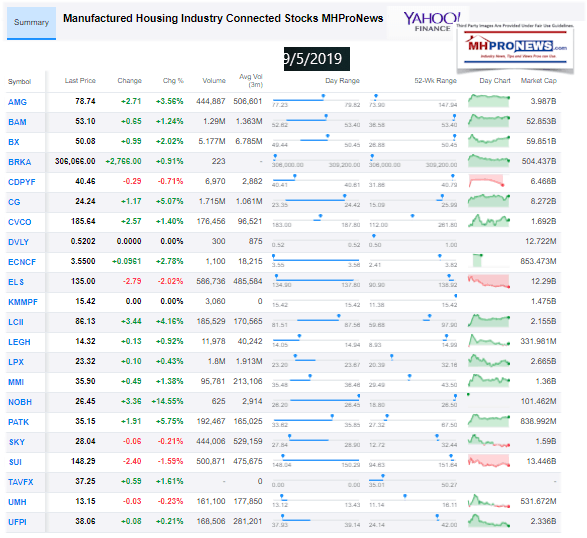The width and height of the screenshot is (587, 538).
Task: Sort by the Volume column header
Action: pyautogui.click(x=214, y=80)
